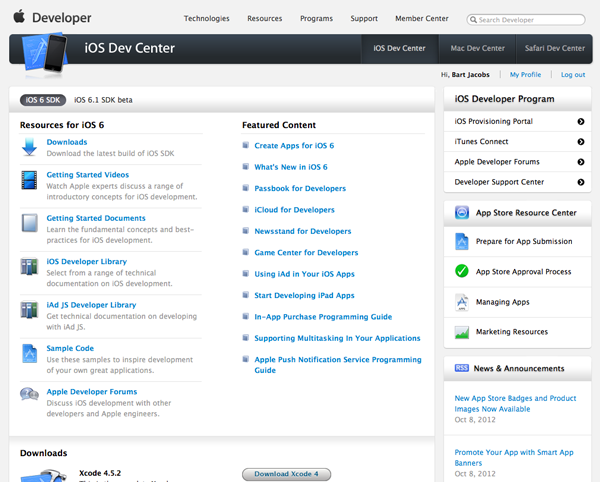Open What's New in iOS 6
Image resolution: width=600 pixels, height=482 pixels.
click(x=291, y=167)
